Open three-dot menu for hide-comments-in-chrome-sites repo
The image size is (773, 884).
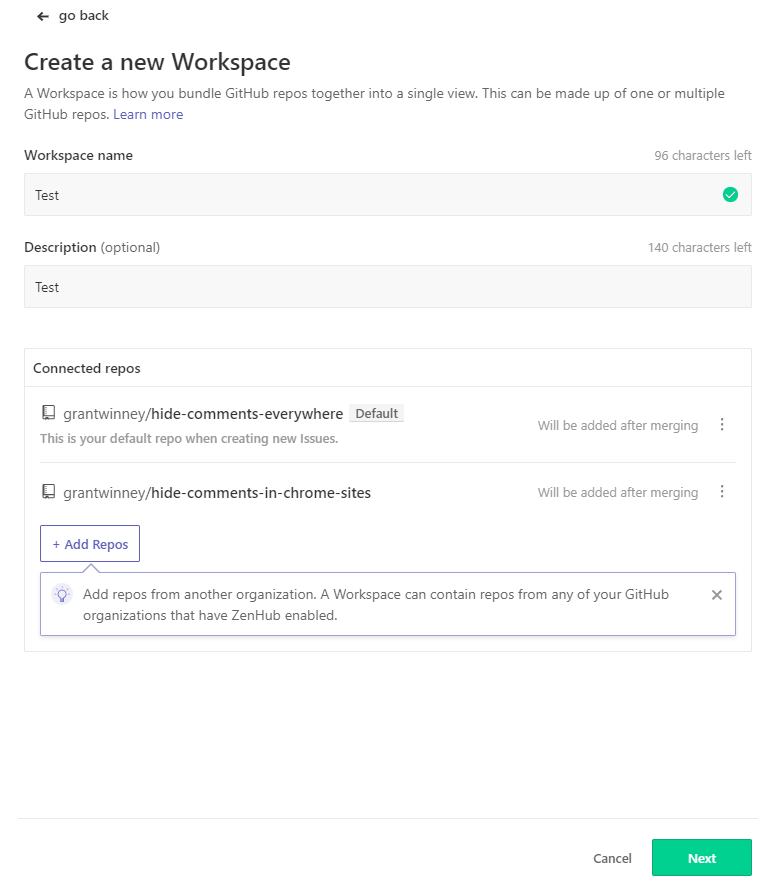tap(722, 492)
